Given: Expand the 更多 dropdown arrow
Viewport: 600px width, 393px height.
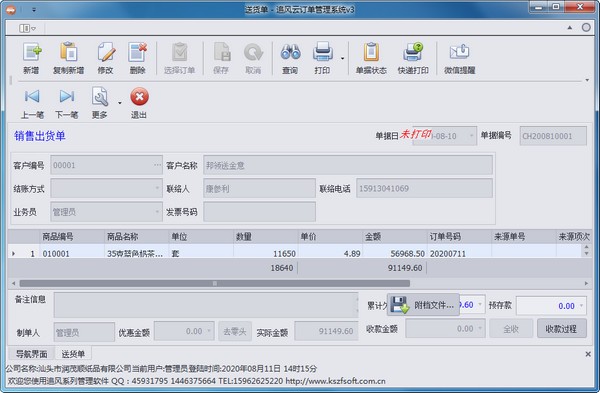Looking at the screenshot, I should [x=120, y=103].
